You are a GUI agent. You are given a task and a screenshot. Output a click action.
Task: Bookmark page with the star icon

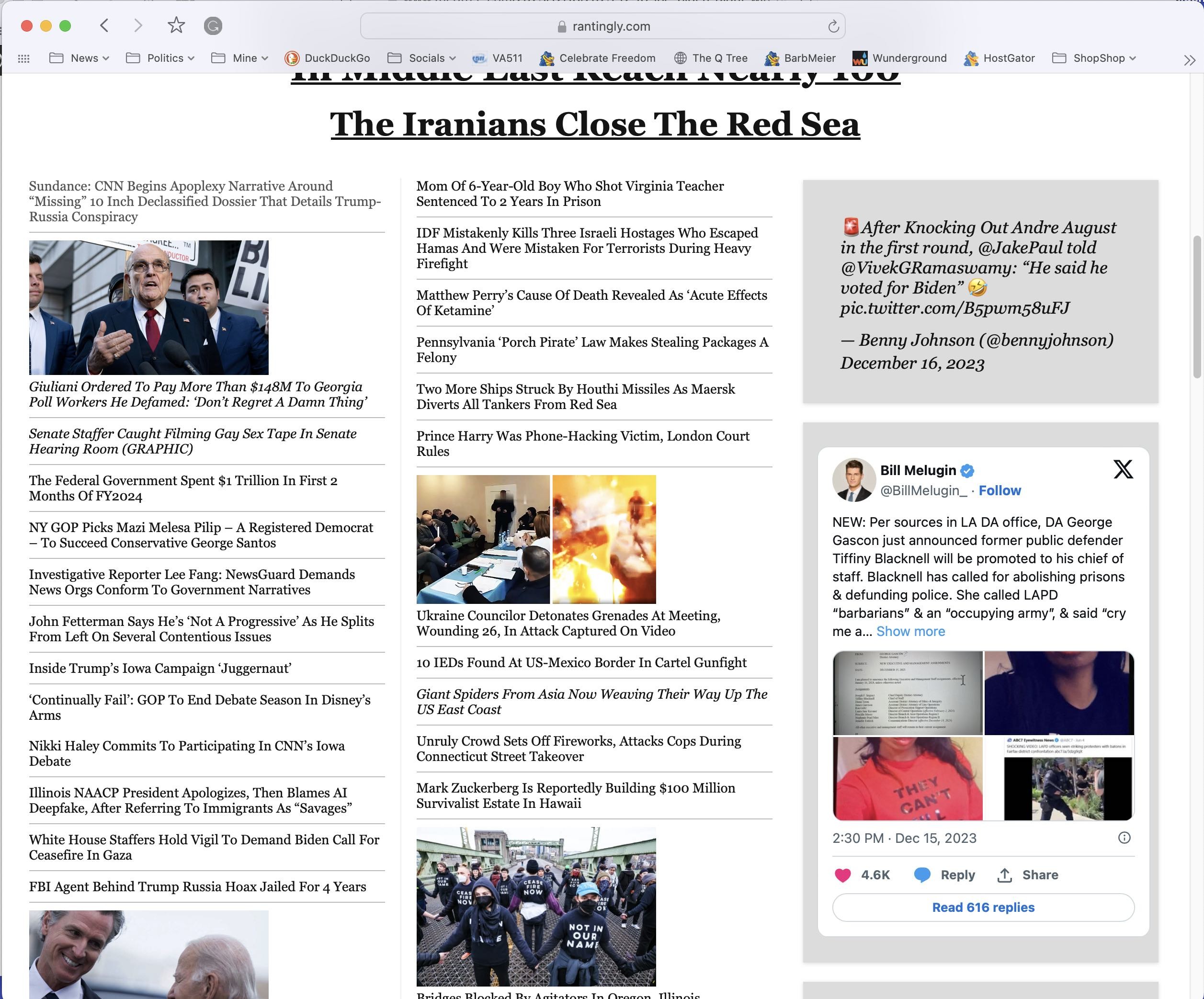pyautogui.click(x=176, y=25)
